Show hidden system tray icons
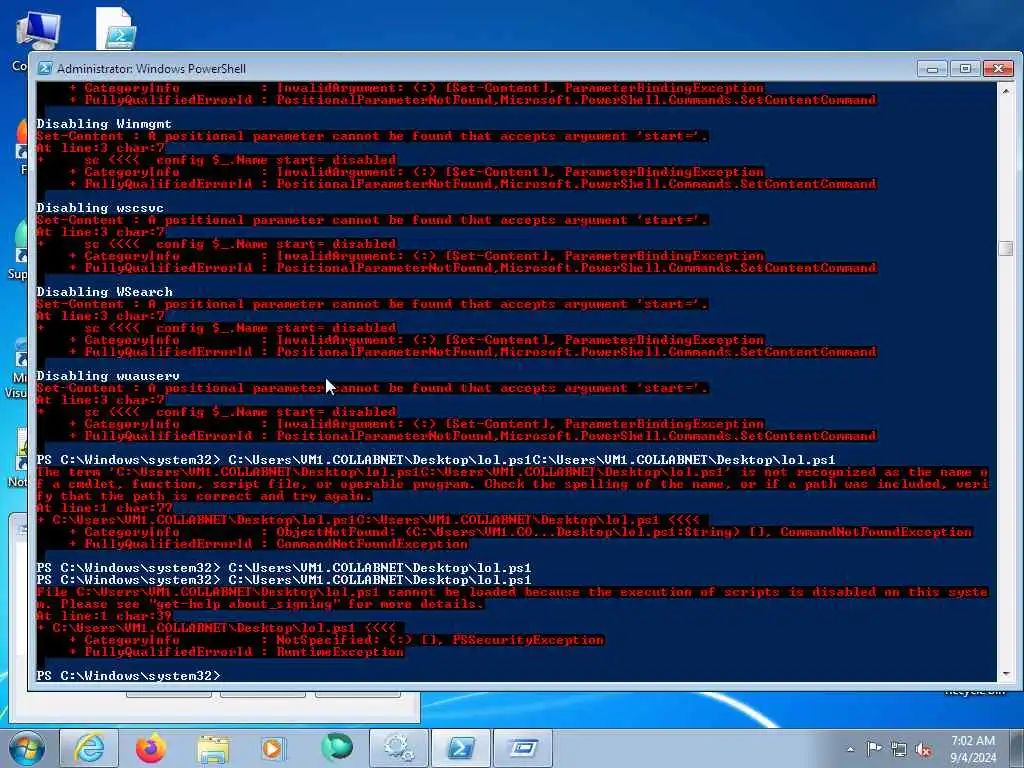The image size is (1024, 768). (851, 749)
